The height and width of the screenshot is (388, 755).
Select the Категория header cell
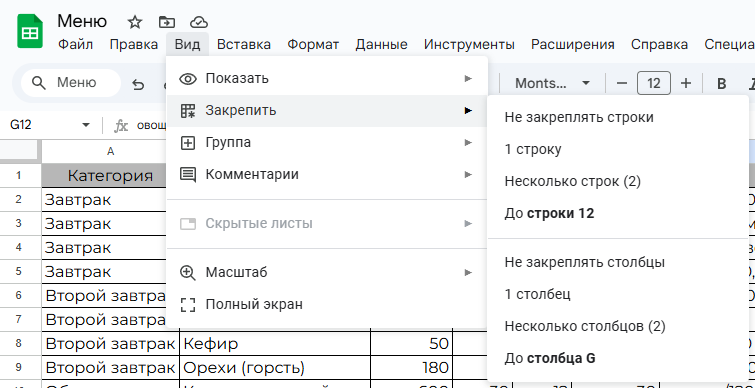[x=110, y=176]
